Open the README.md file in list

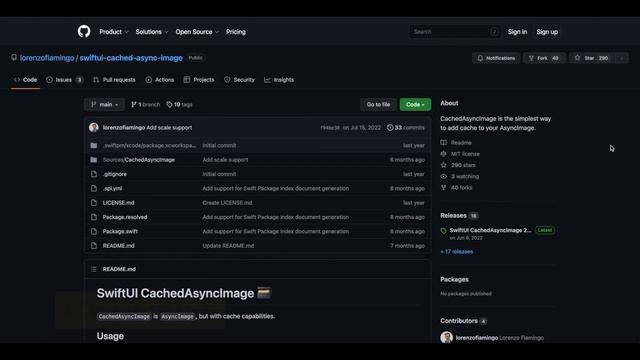(x=118, y=245)
